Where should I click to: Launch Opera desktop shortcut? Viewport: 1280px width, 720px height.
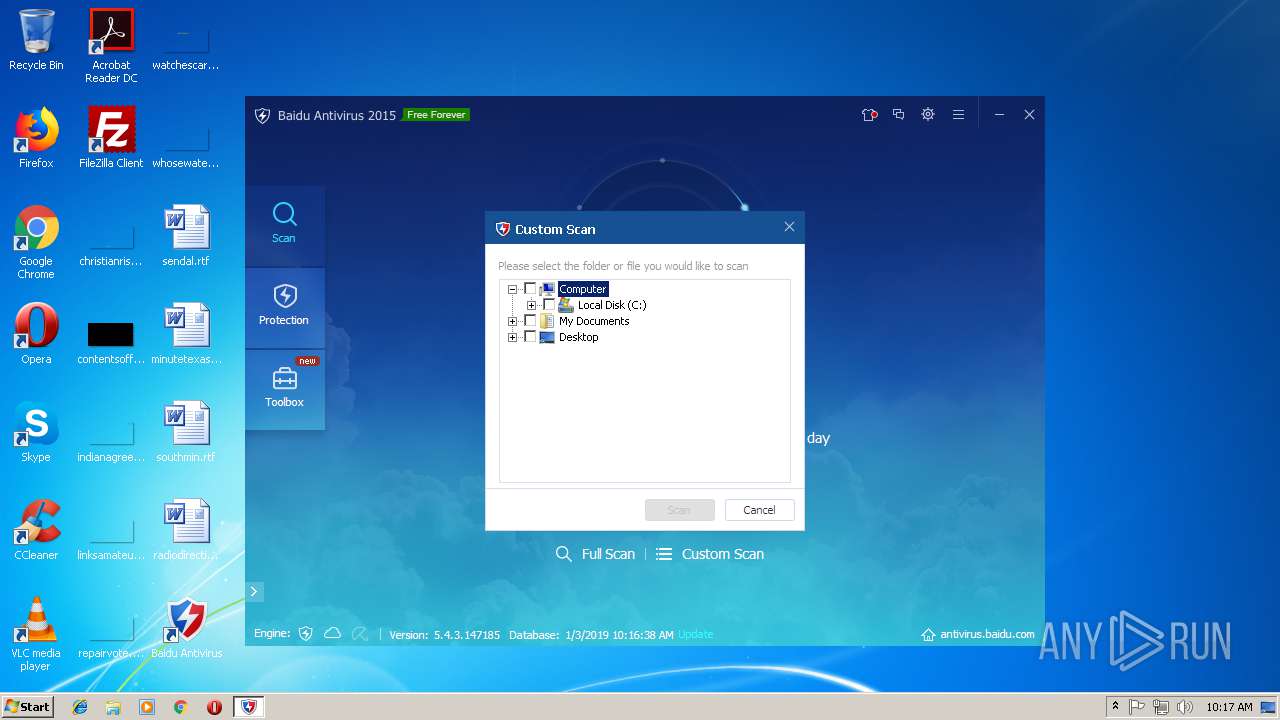[x=36, y=334]
